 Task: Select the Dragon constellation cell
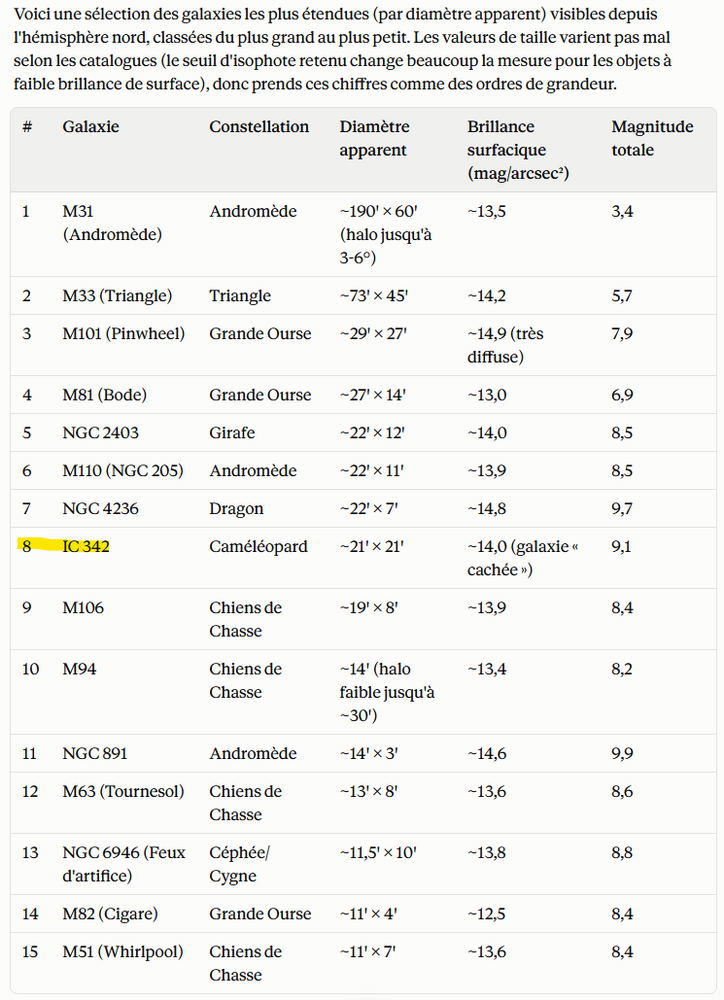[236, 509]
